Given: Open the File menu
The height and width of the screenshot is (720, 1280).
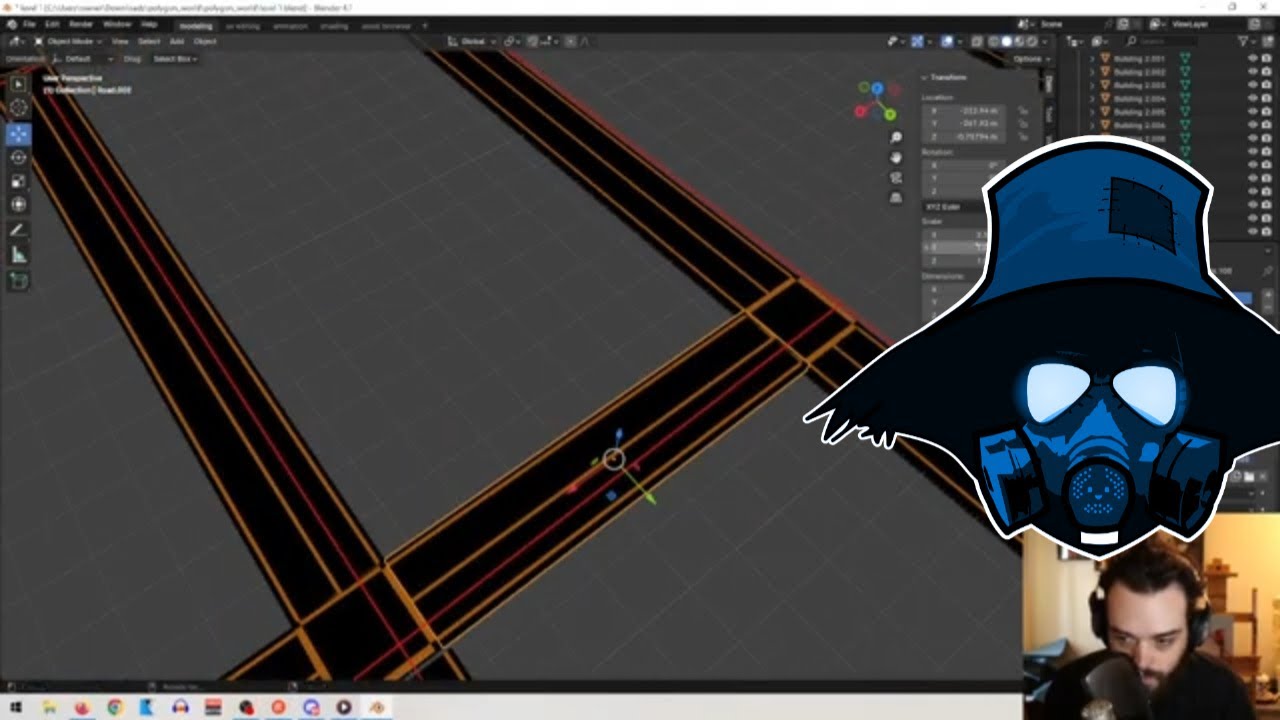Looking at the screenshot, I should (x=29, y=24).
